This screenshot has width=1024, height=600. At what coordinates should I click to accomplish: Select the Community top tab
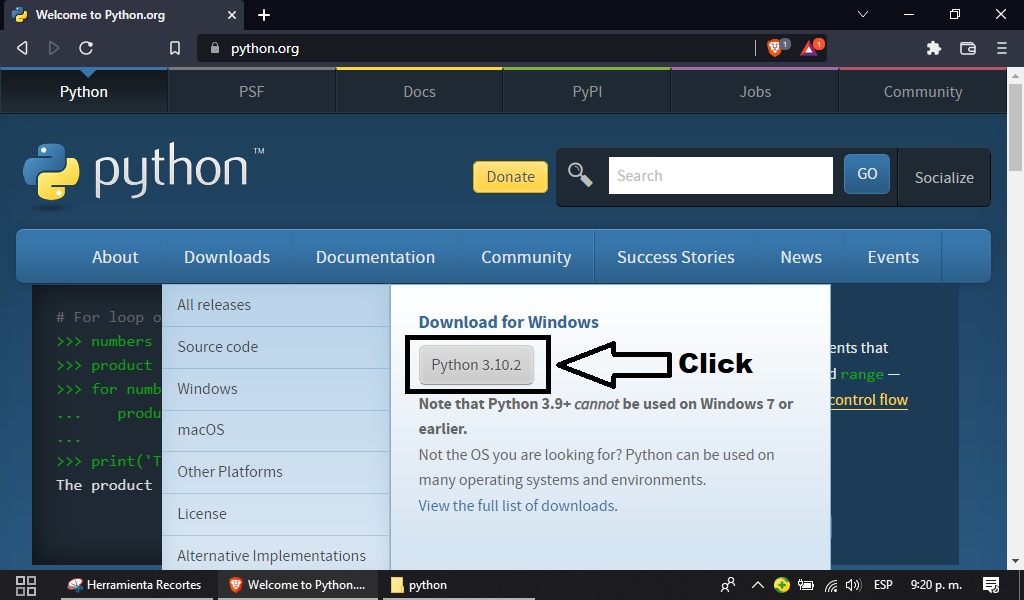(923, 91)
